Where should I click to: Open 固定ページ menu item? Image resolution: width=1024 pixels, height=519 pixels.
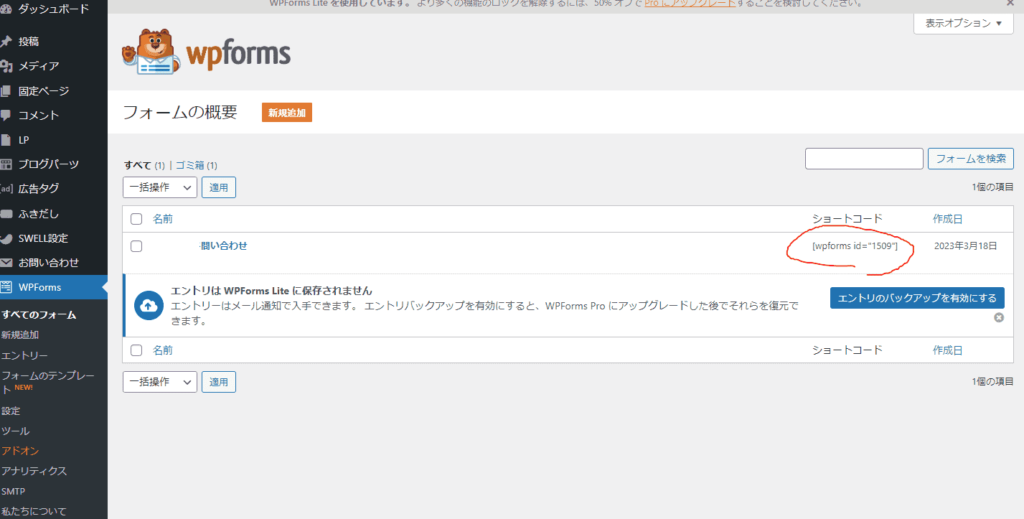[44, 91]
